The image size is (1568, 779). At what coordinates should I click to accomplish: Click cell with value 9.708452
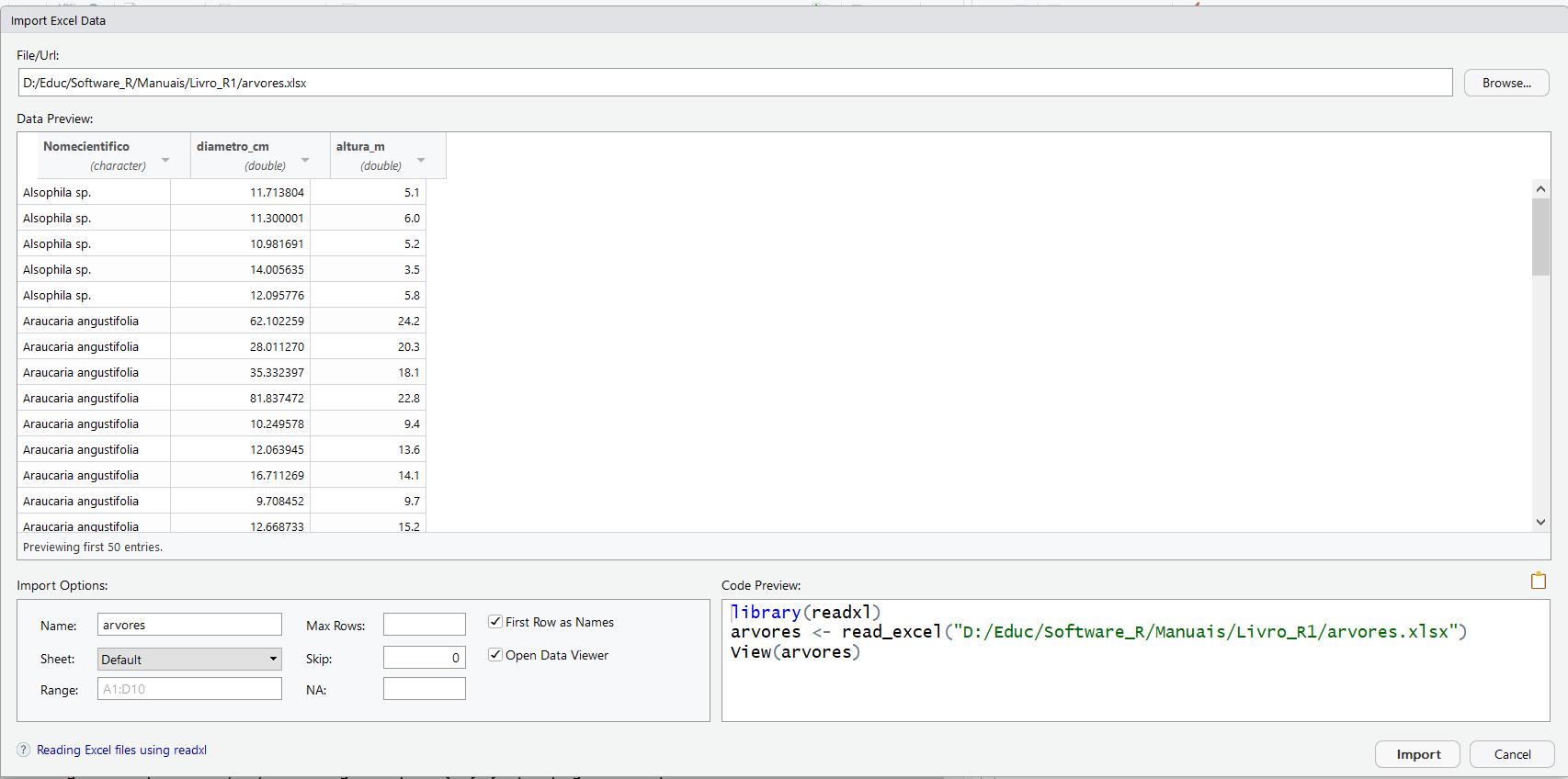[240, 501]
